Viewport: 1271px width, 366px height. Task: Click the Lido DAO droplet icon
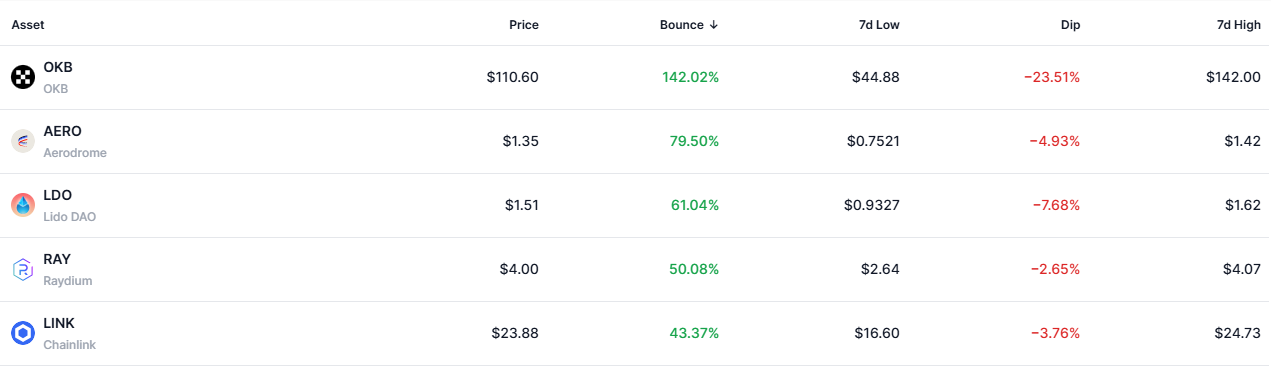23,205
